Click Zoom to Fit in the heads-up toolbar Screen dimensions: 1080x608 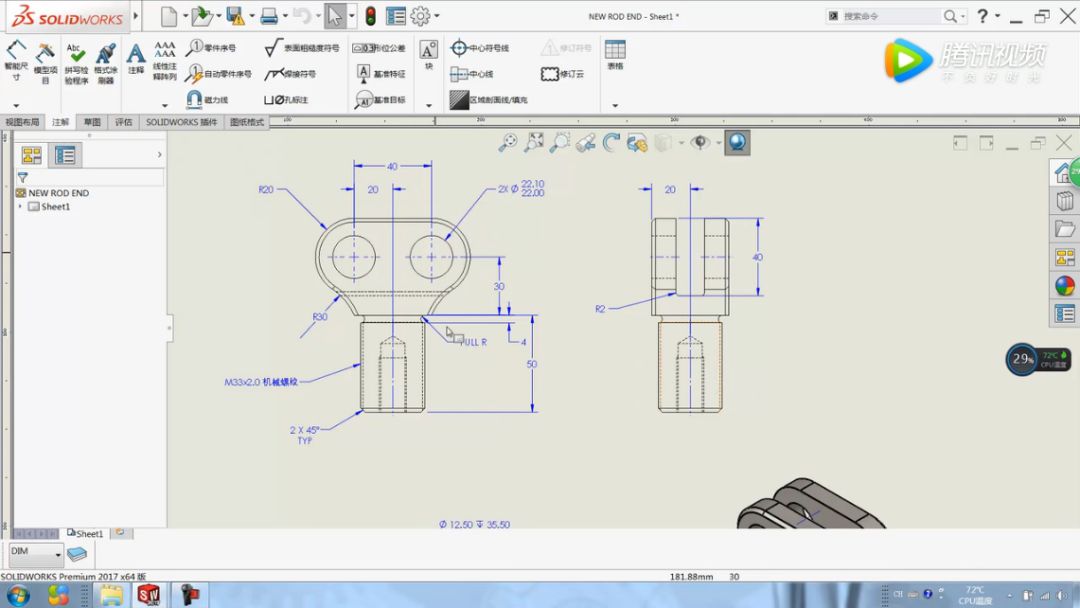[533, 142]
